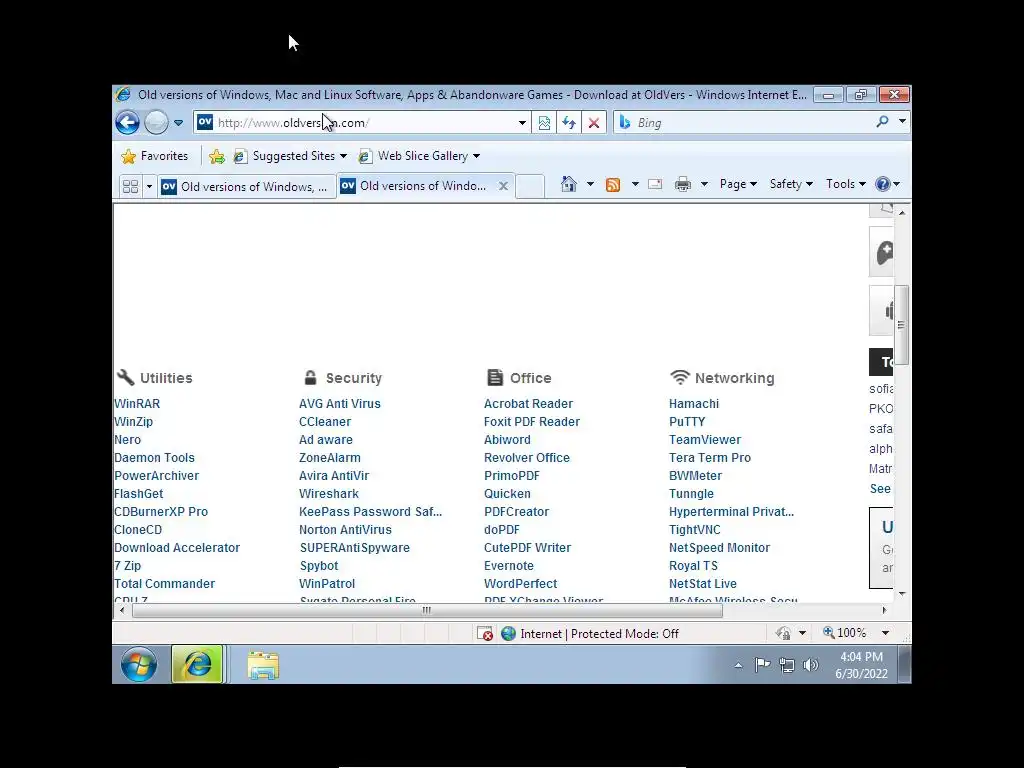The image size is (1024, 768).
Task: Click the Action Center flag tray icon
Action: [761, 665]
